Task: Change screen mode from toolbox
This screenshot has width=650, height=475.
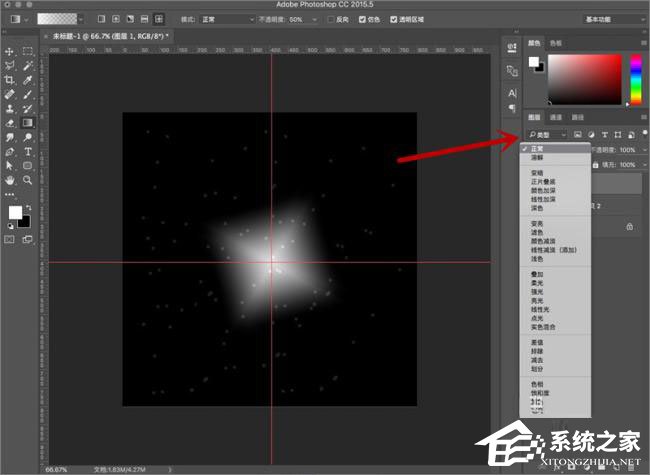Action: (x=27, y=239)
